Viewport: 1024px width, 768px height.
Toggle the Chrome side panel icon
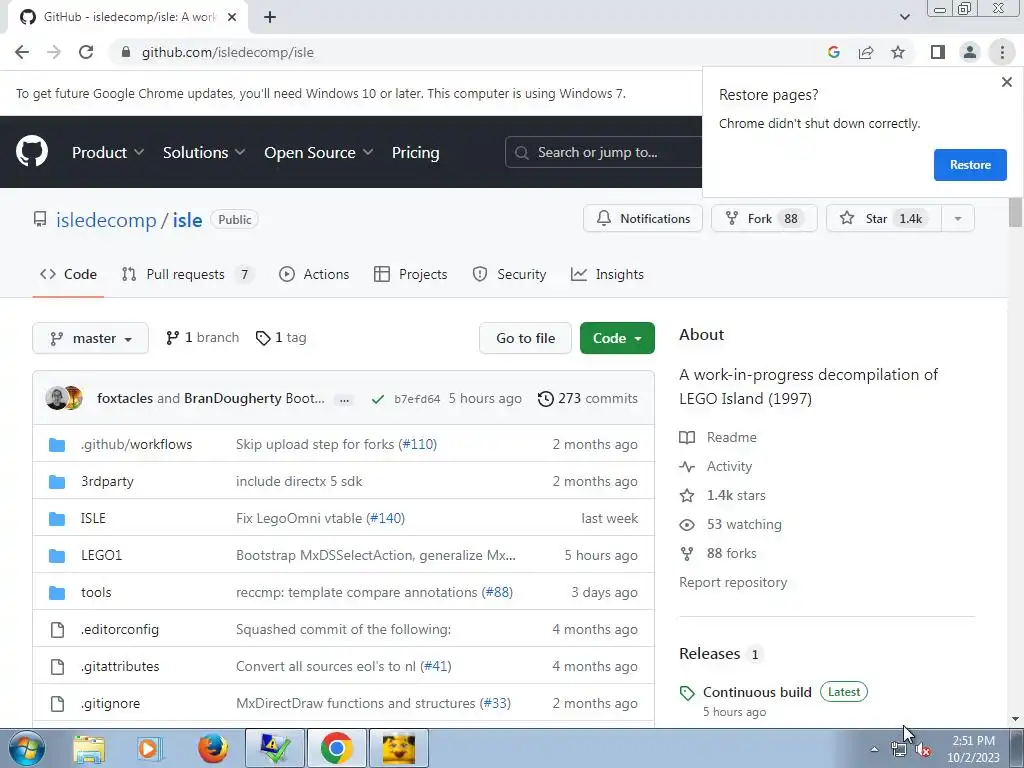point(938,52)
